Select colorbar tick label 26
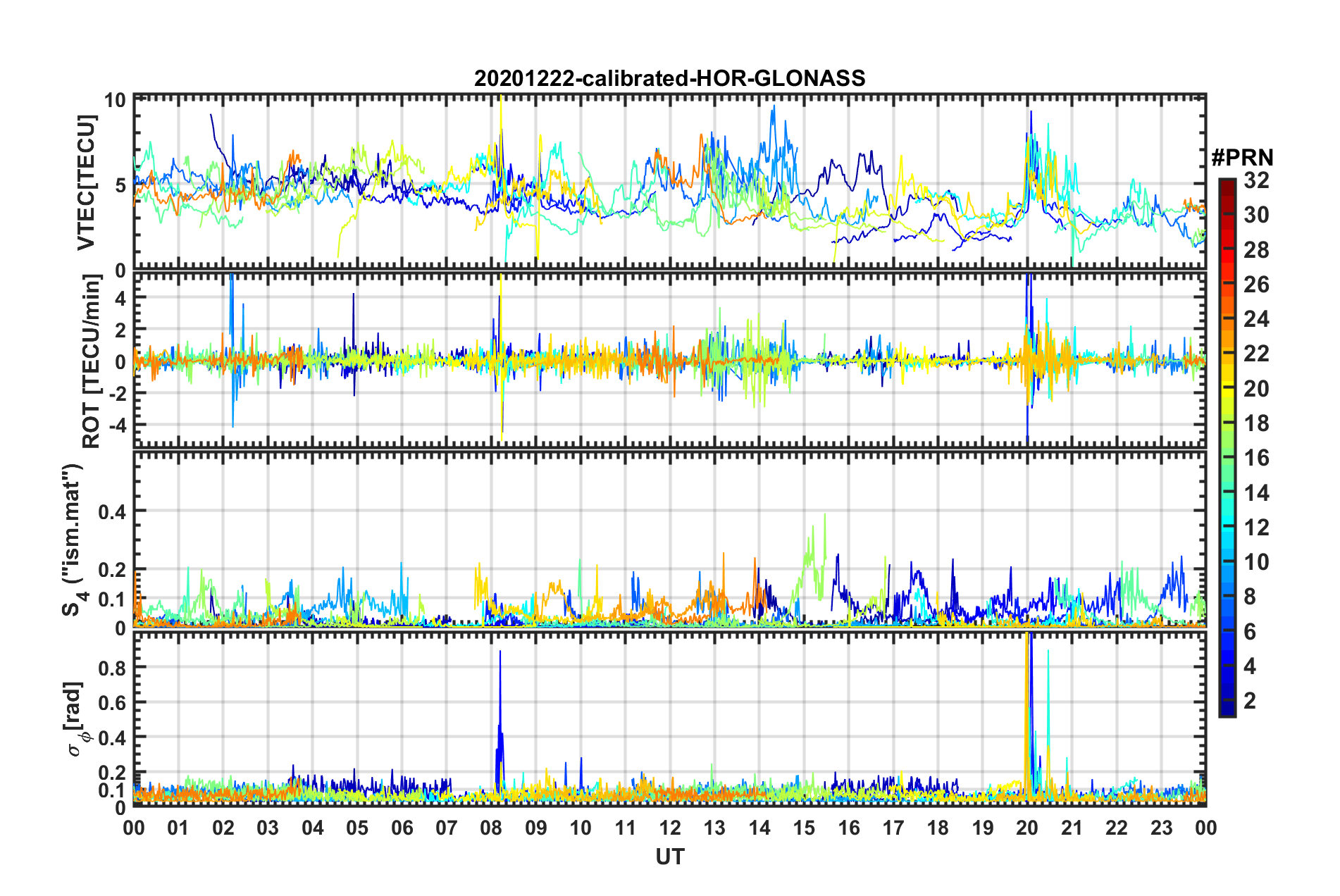The height and width of the screenshot is (896, 1340). pyautogui.click(x=1256, y=285)
